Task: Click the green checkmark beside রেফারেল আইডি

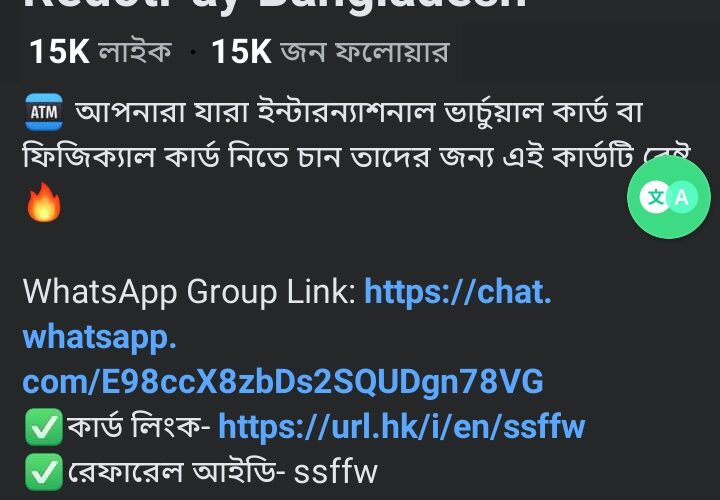Action: point(44,472)
